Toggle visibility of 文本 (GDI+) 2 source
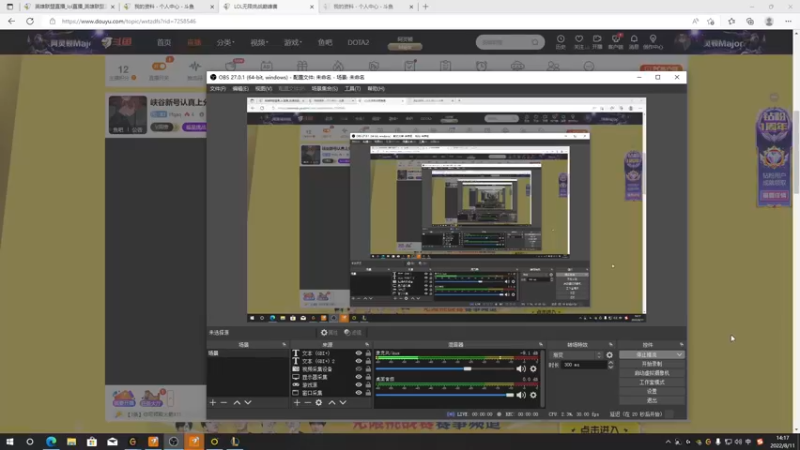Screen dimensions: 800x450 [x=359, y=361]
